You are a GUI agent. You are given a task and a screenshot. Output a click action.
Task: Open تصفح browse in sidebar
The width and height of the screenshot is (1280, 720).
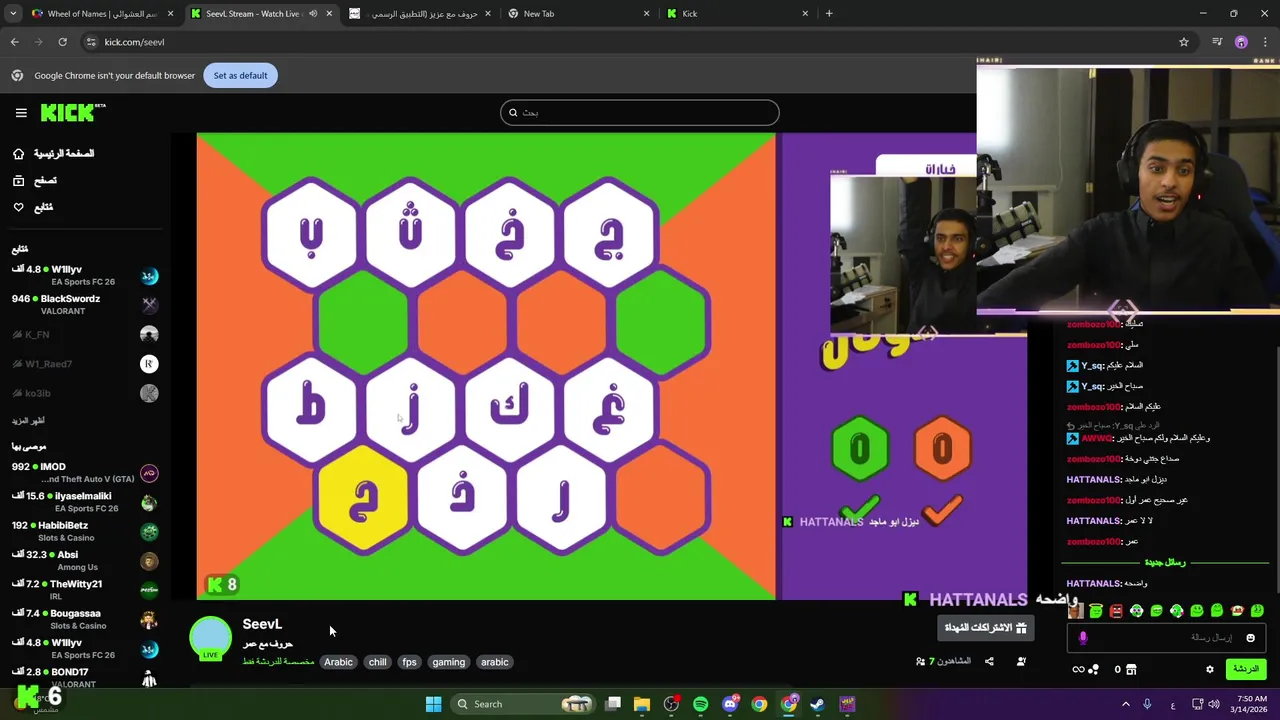35,181
